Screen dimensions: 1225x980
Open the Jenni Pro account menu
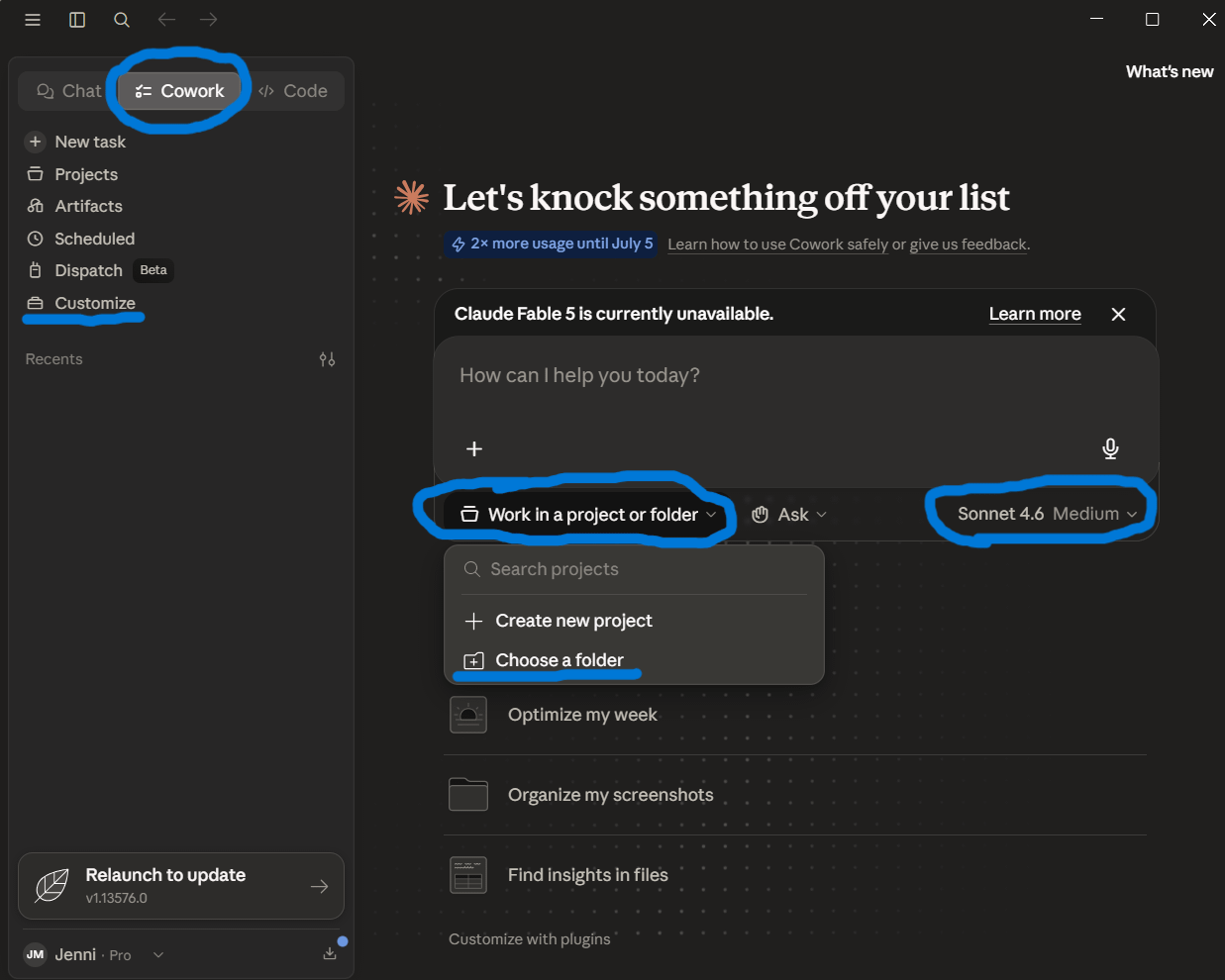coord(94,955)
